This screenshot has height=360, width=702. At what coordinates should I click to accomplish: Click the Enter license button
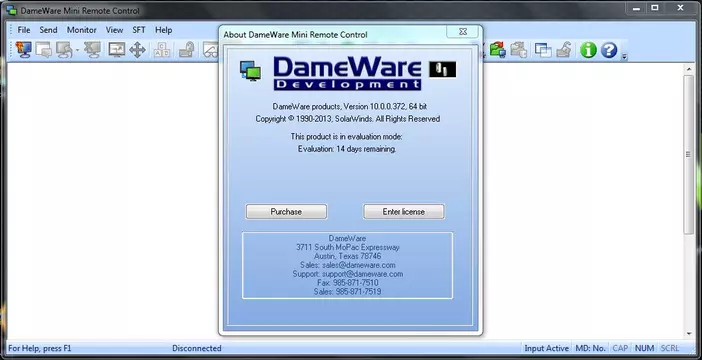pos(403,212)
